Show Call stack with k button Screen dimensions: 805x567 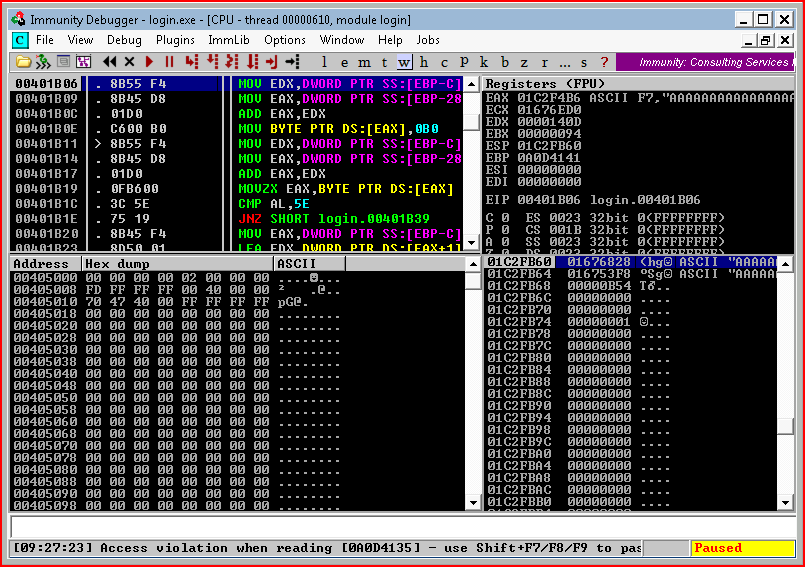[484, 62]
